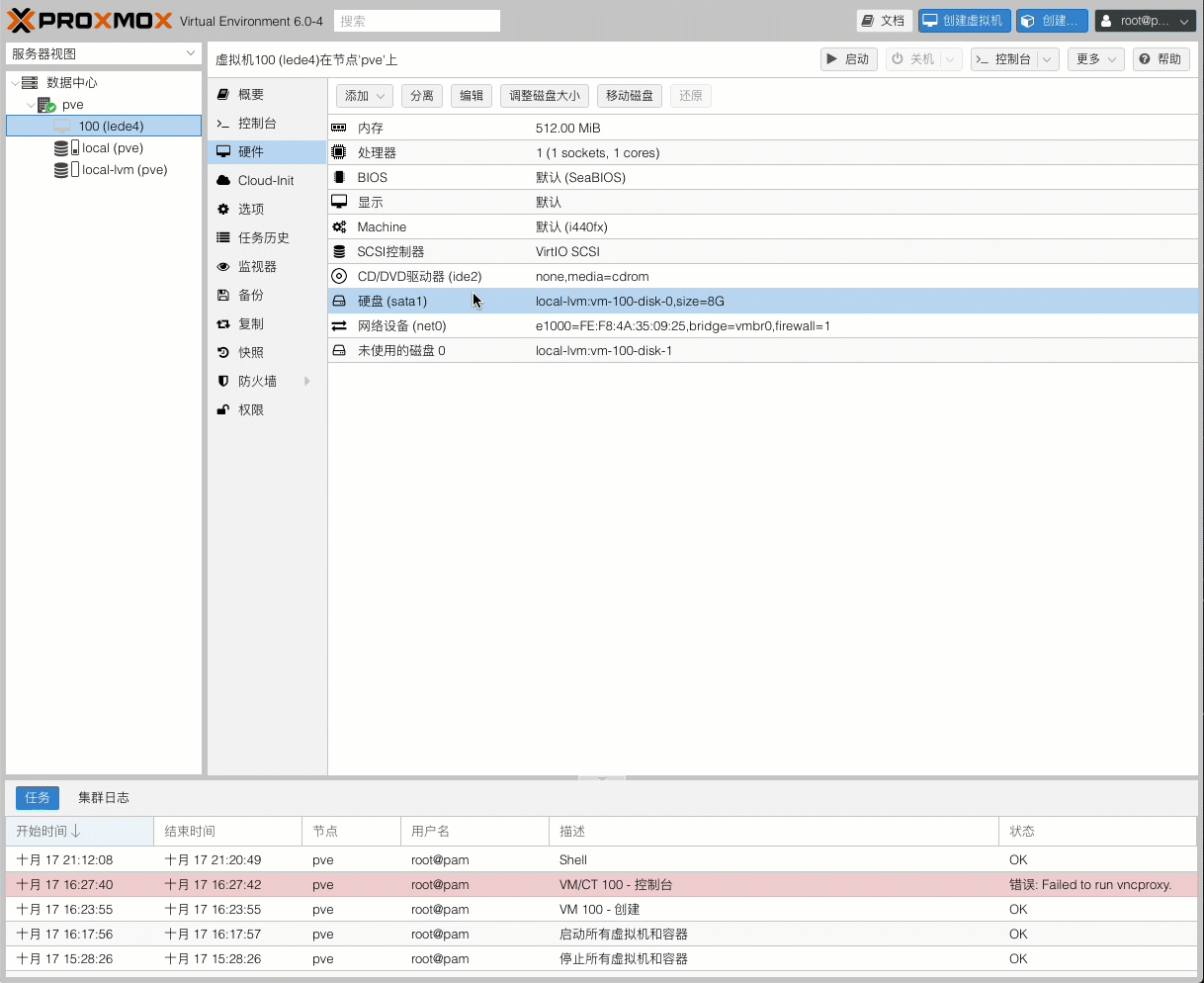This screenshot has width=1204, height=983.
Task: Expand the 防火墙 firewall submenu arrow
Action: point(307,382)
